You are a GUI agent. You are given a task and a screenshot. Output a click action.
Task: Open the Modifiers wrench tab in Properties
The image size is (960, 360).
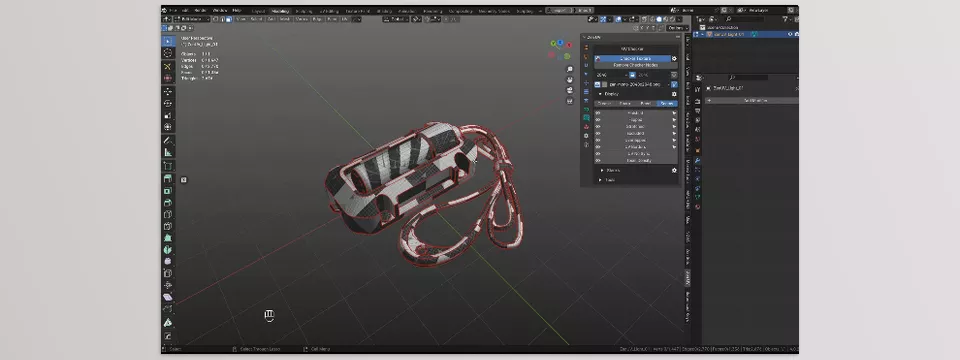click(697, 160)
